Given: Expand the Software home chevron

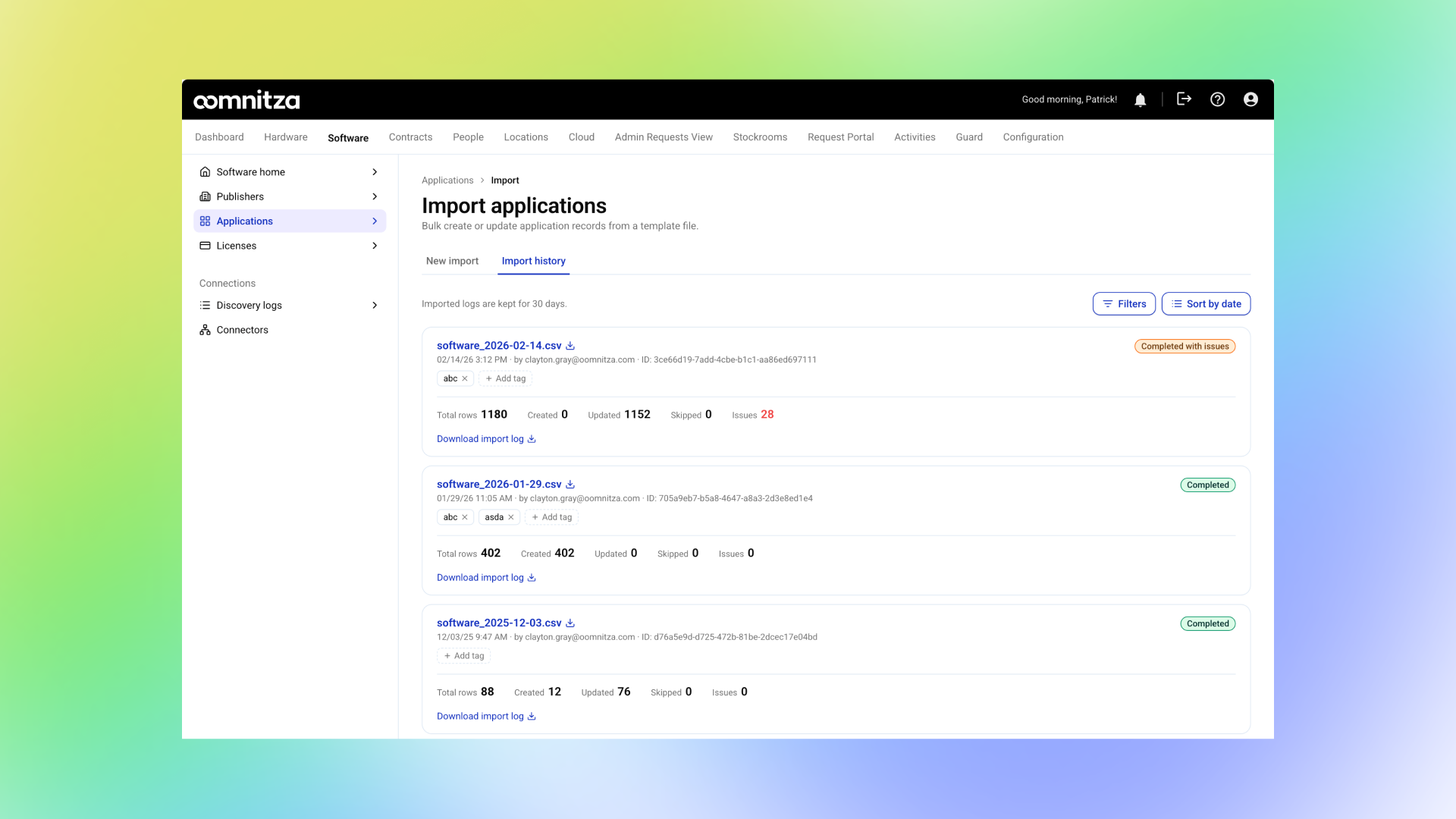Looking at the screenshot, I should click(x=375, y=172).
